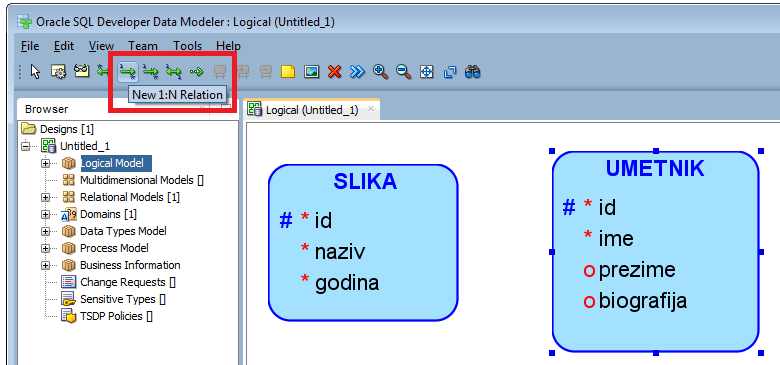Select Sensitive Types [] in the tree
This screenshot has width=780, height=365.
coord(123,299)
